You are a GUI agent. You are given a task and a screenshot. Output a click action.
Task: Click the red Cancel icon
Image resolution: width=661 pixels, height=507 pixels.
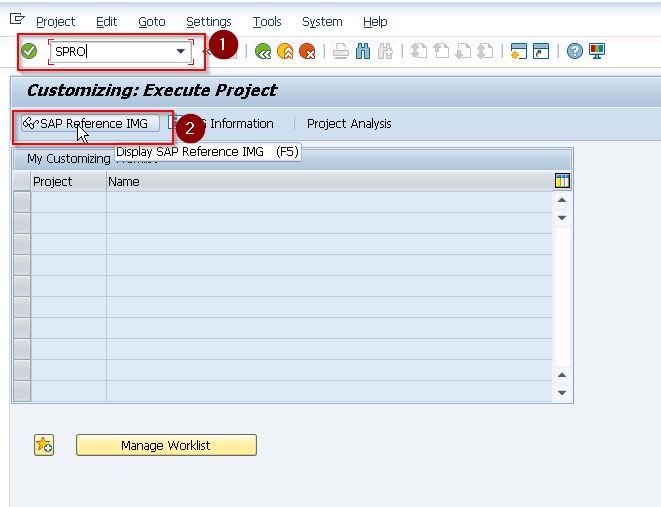307,51
